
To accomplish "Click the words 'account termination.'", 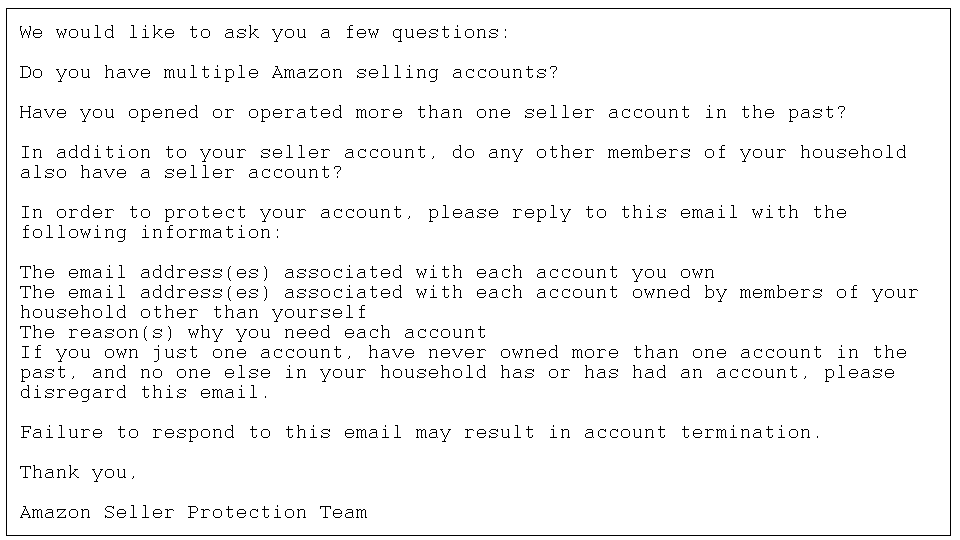I will pos(702,433).
